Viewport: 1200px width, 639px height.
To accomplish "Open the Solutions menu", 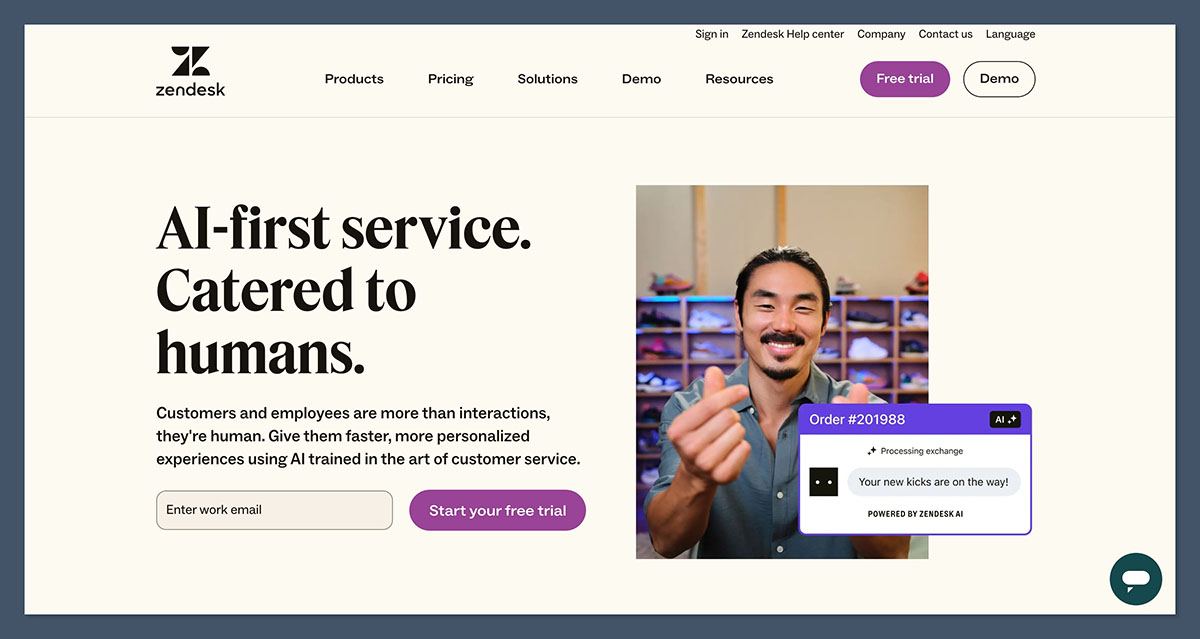I will click(x=547, y=79).
